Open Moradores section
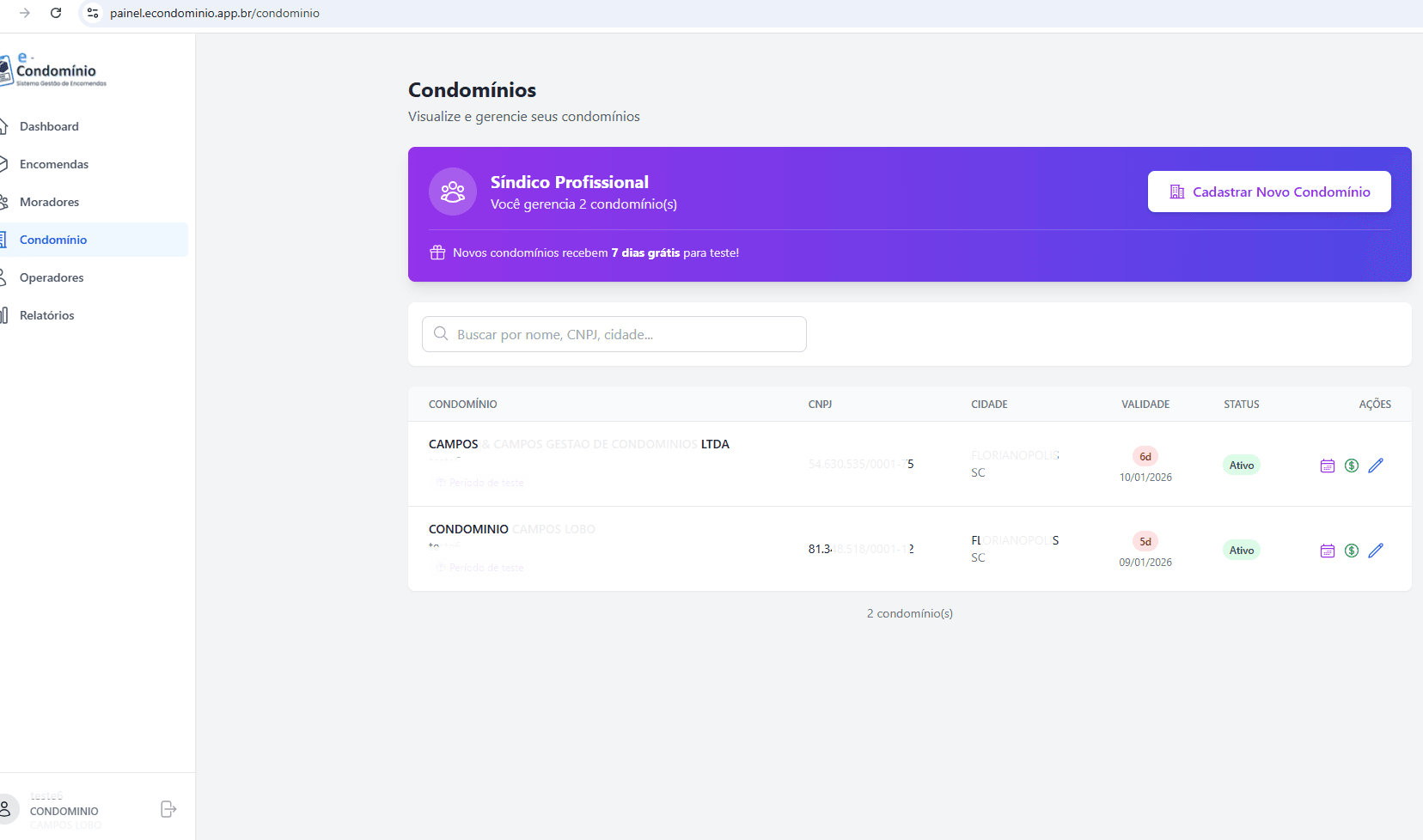The height and width of the screenshot is (840, 1423). (x=49, y=202)
